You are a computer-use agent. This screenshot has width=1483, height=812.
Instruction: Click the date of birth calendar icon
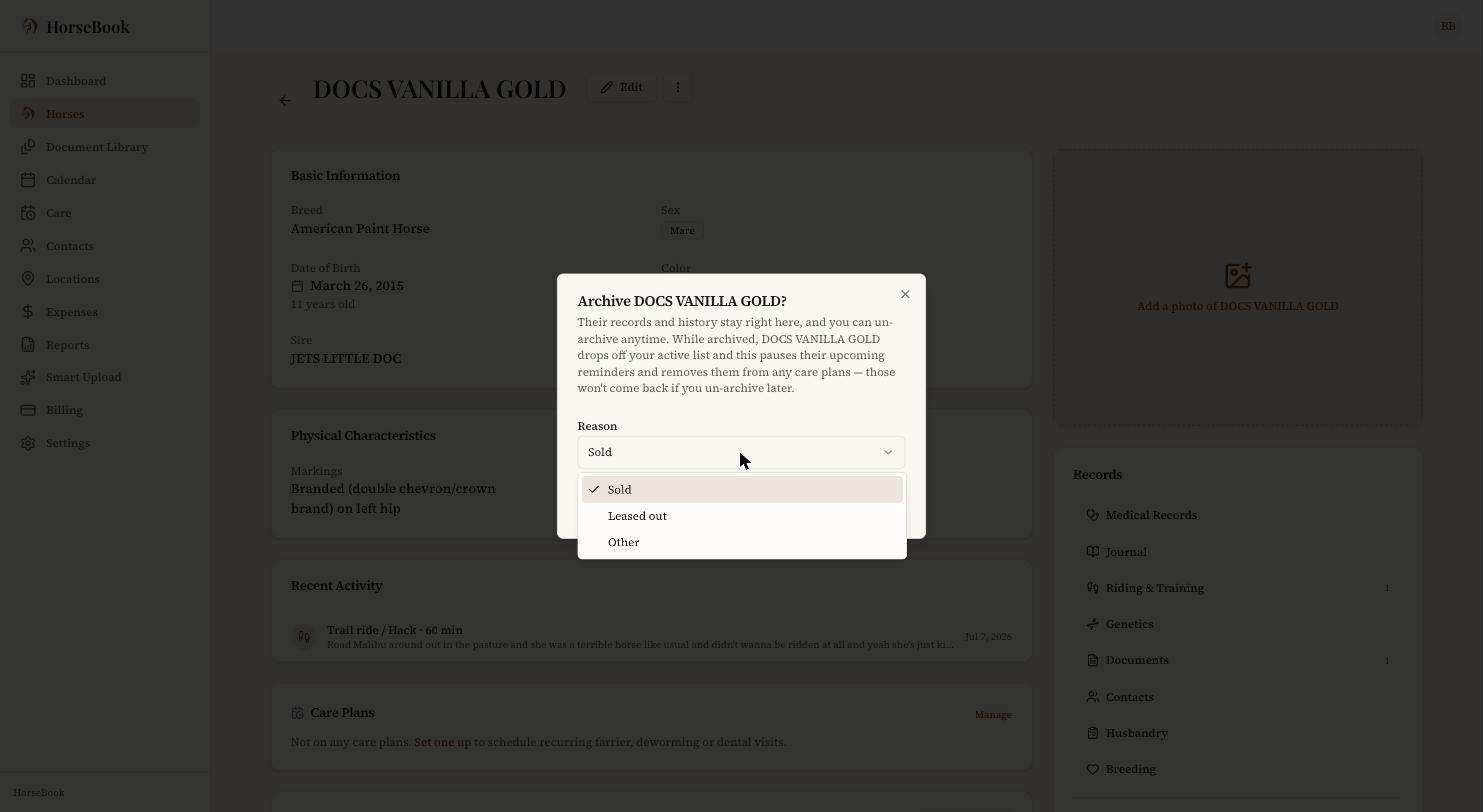click(298, 286)
